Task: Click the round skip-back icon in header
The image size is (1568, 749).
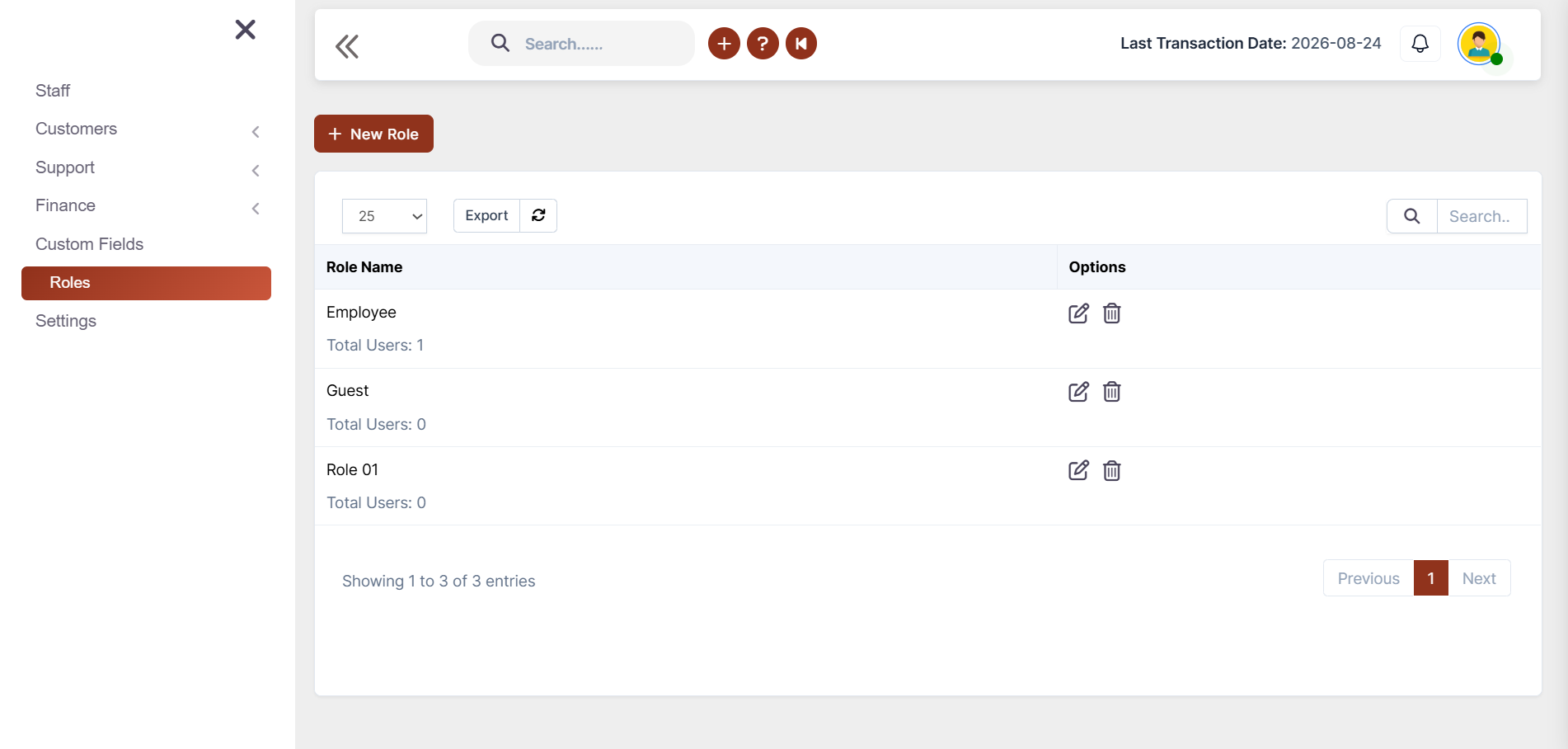Action: (x=801, y=43)
